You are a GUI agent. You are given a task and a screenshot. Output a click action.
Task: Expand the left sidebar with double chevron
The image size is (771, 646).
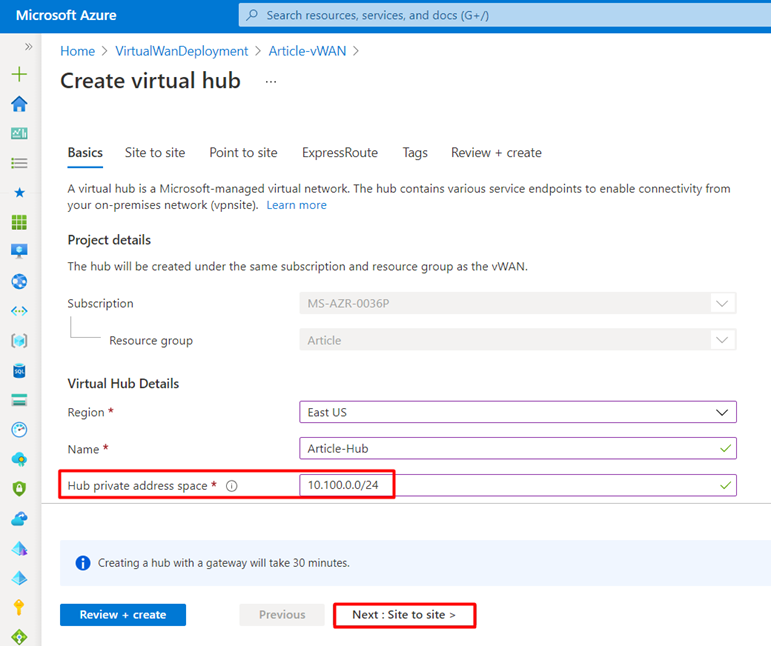(x=29, y=47)
